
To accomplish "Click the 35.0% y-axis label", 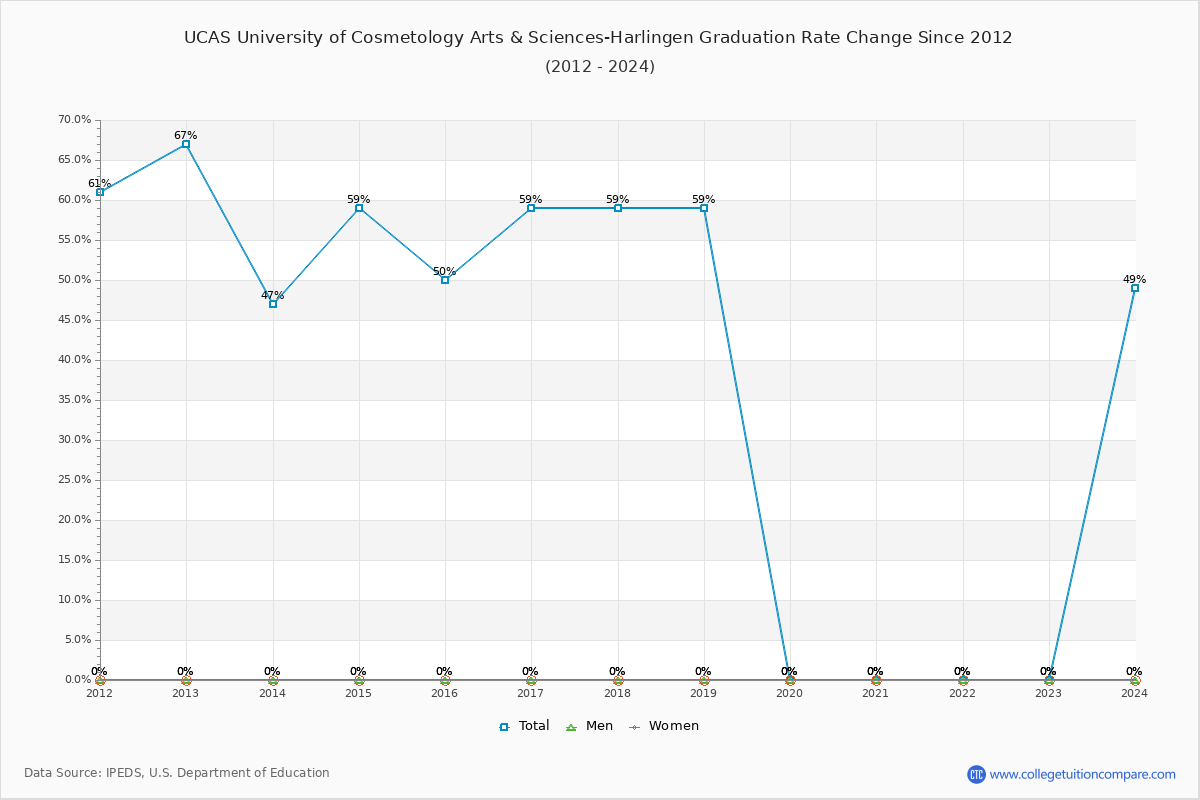I will click(x=74, y=400).
